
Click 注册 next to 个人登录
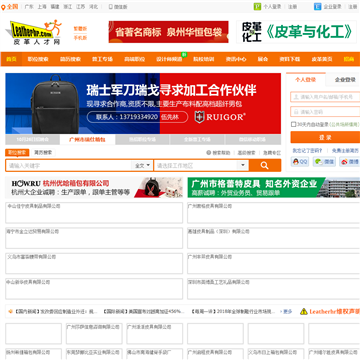[x=292, y=7]
